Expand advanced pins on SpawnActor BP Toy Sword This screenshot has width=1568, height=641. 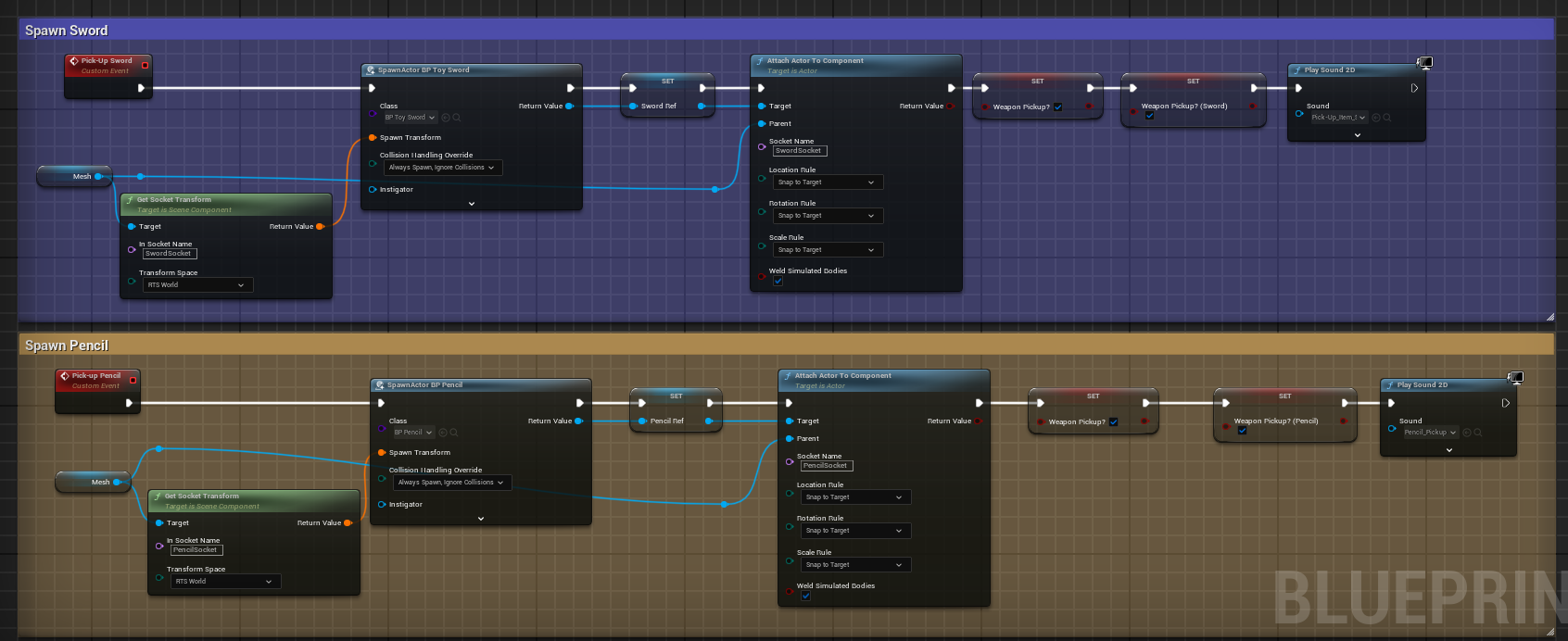pyautogui.click(x=472, y=203)
